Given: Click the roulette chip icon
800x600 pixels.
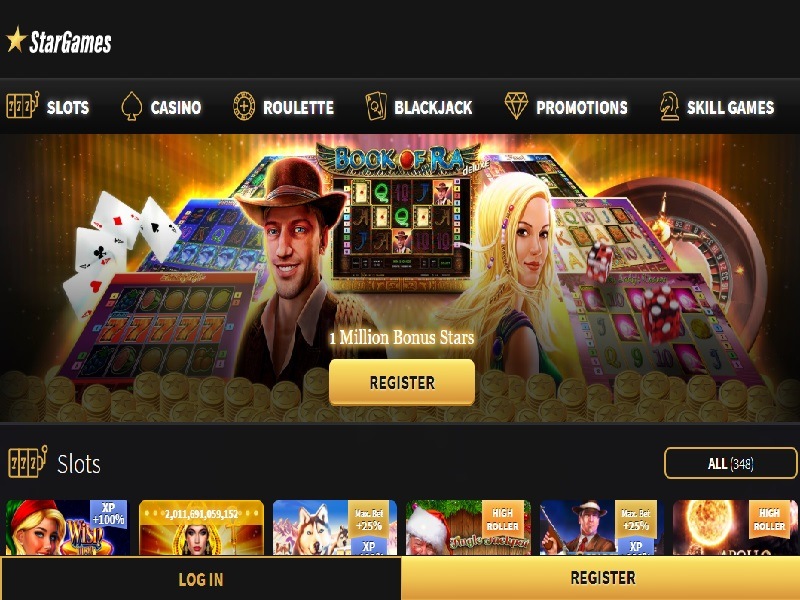Looking at the screenshot, I should pos(244,106).
